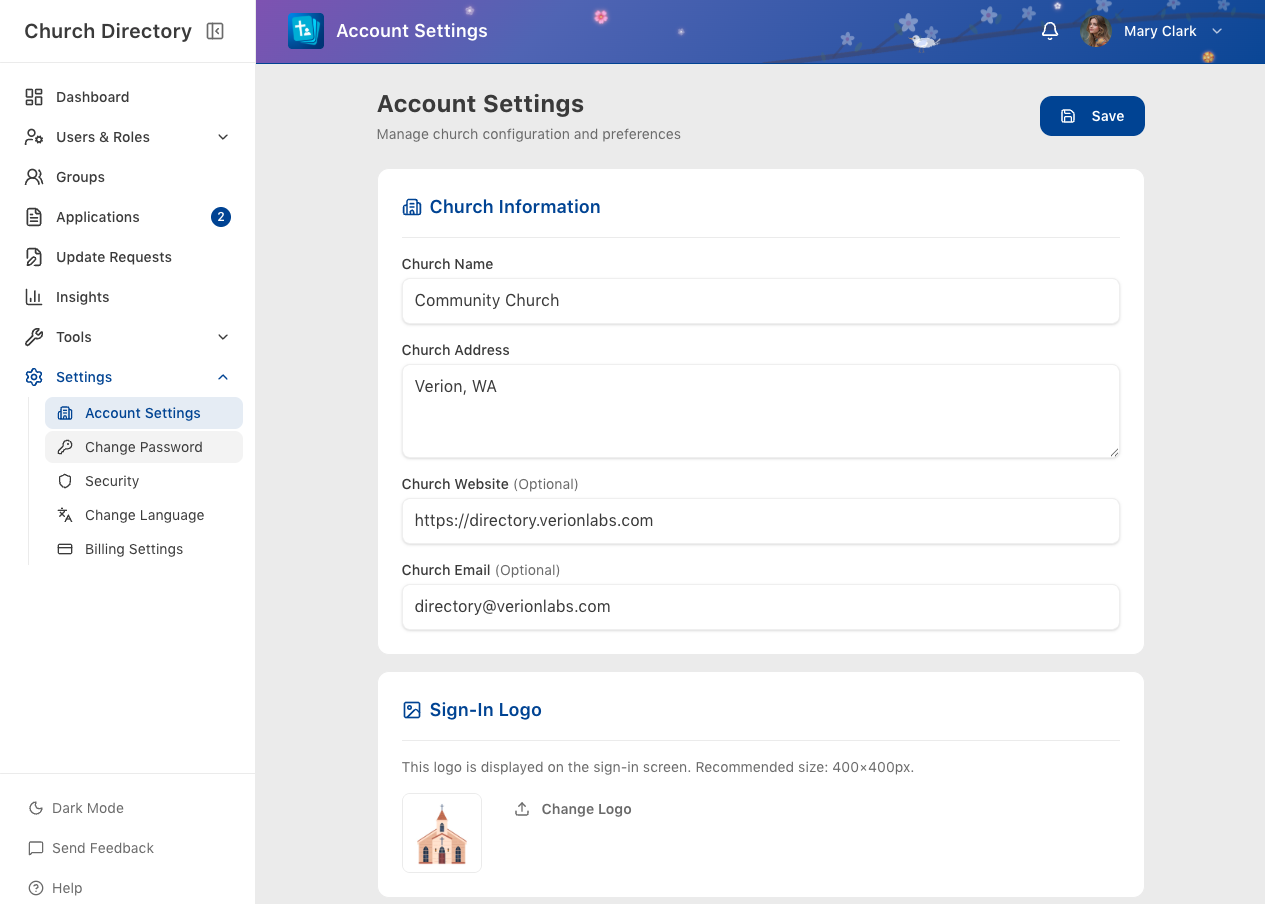Select Account Settings submenu item

pyautogui.click(x=144, y=413)
